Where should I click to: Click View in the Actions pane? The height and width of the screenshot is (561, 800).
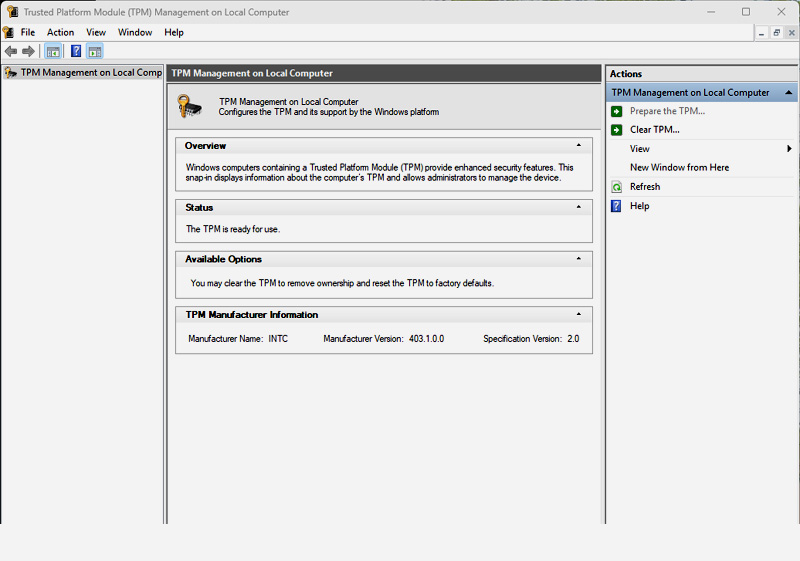coord(639,149)
